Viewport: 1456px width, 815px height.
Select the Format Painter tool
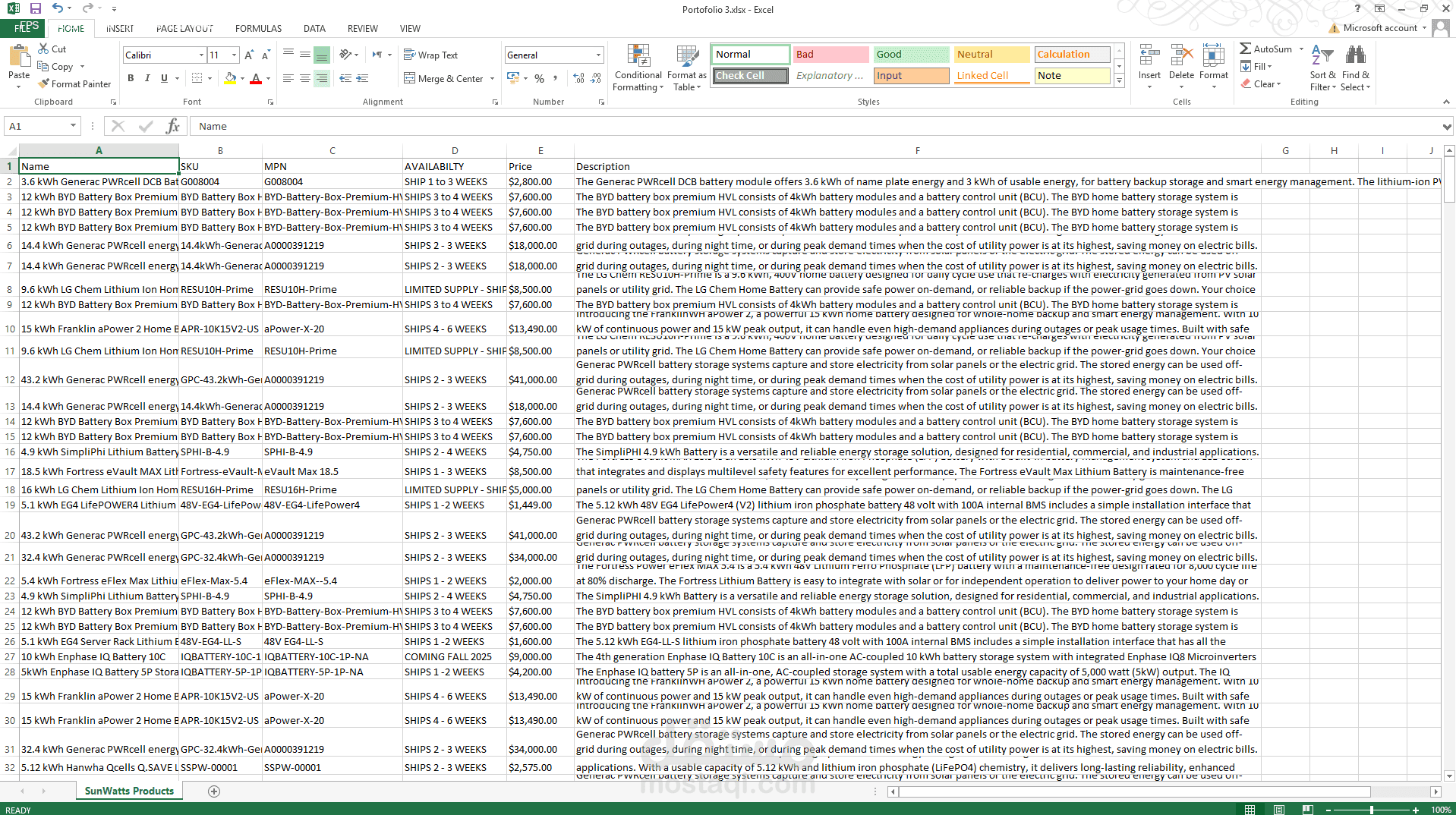click(74, 83)
